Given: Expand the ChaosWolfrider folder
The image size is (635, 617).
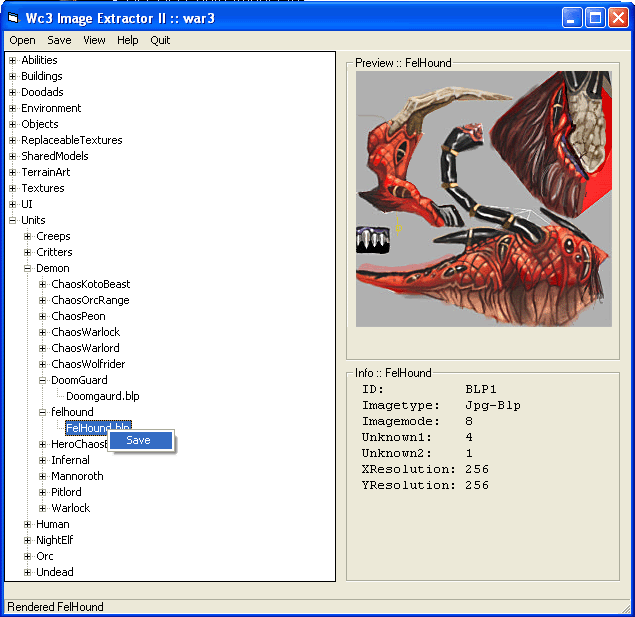Looking at the screenshot, I should coord(43,364).
